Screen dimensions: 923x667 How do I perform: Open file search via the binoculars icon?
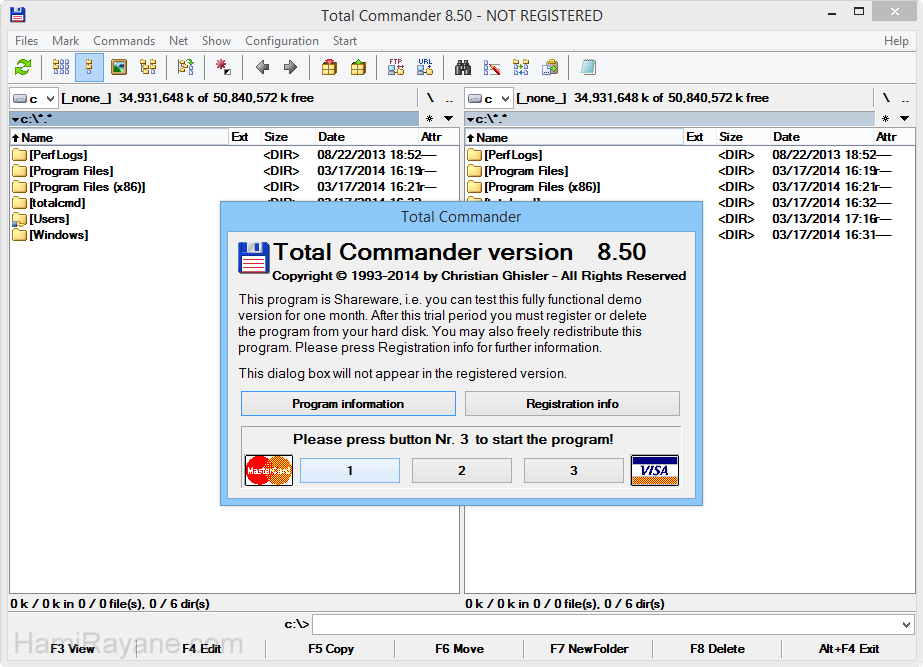463,67
